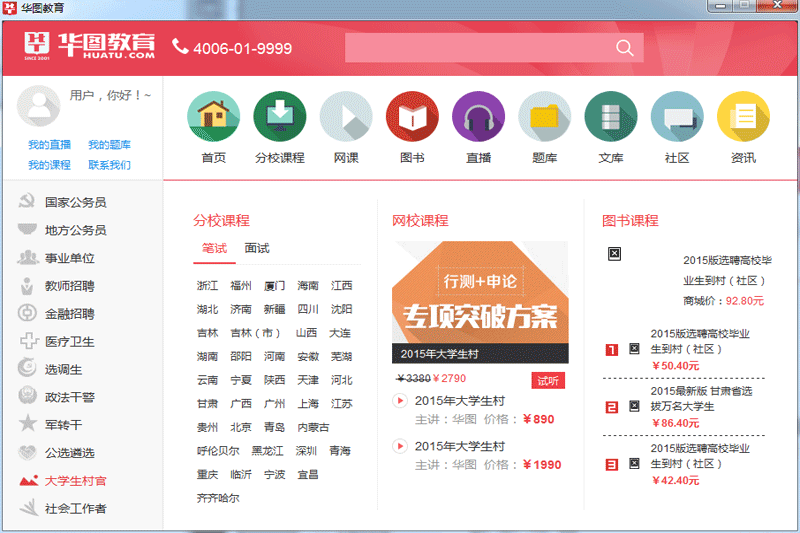800x533 pixels.
Task: Open the 首页 home icon
Action: pyautogui.click(x=213, y=116)
